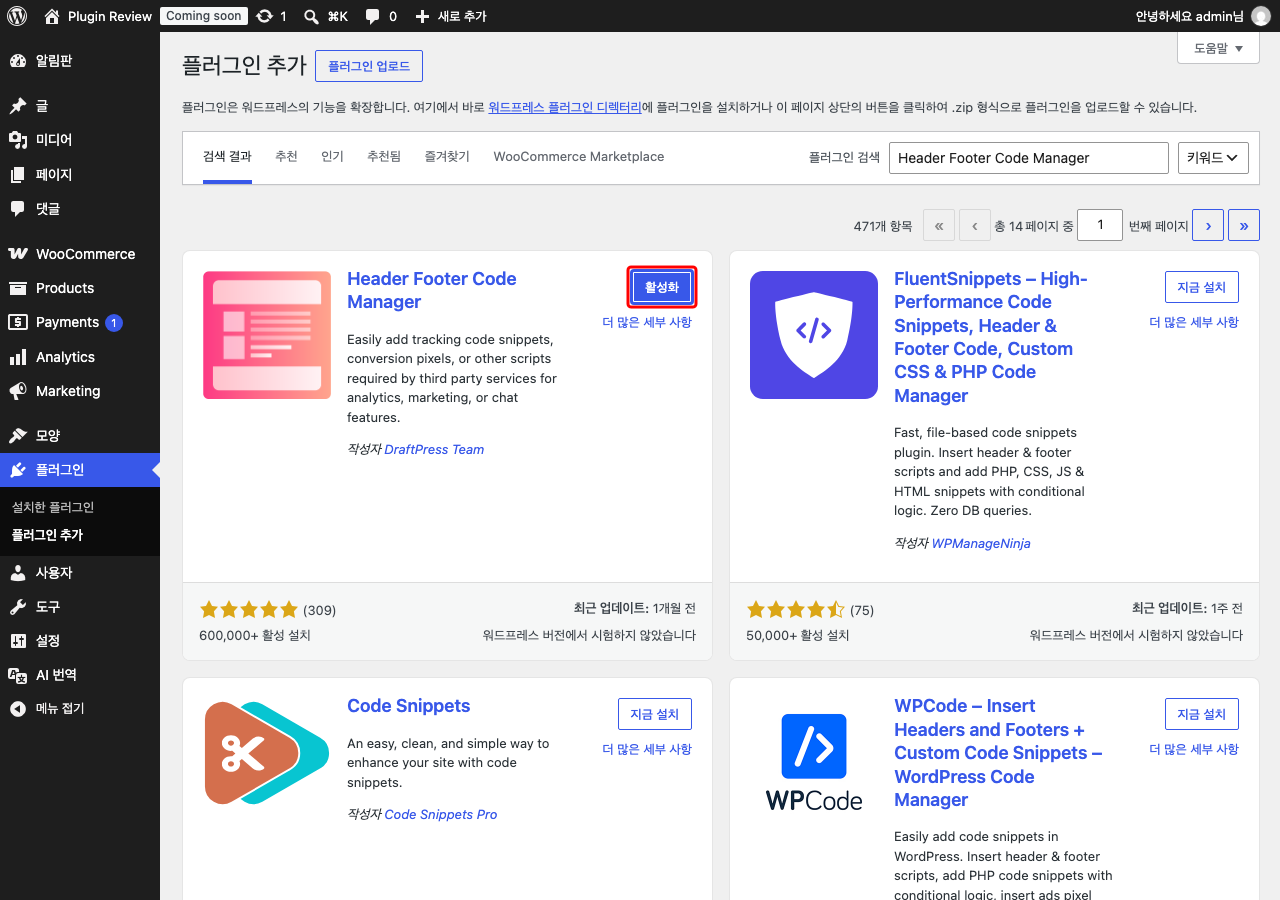Image resolution: width=1280 pixels, height=900 pixels.
Task: Click the 플러그인 업로드 button
Action: (x=369, y=66)
